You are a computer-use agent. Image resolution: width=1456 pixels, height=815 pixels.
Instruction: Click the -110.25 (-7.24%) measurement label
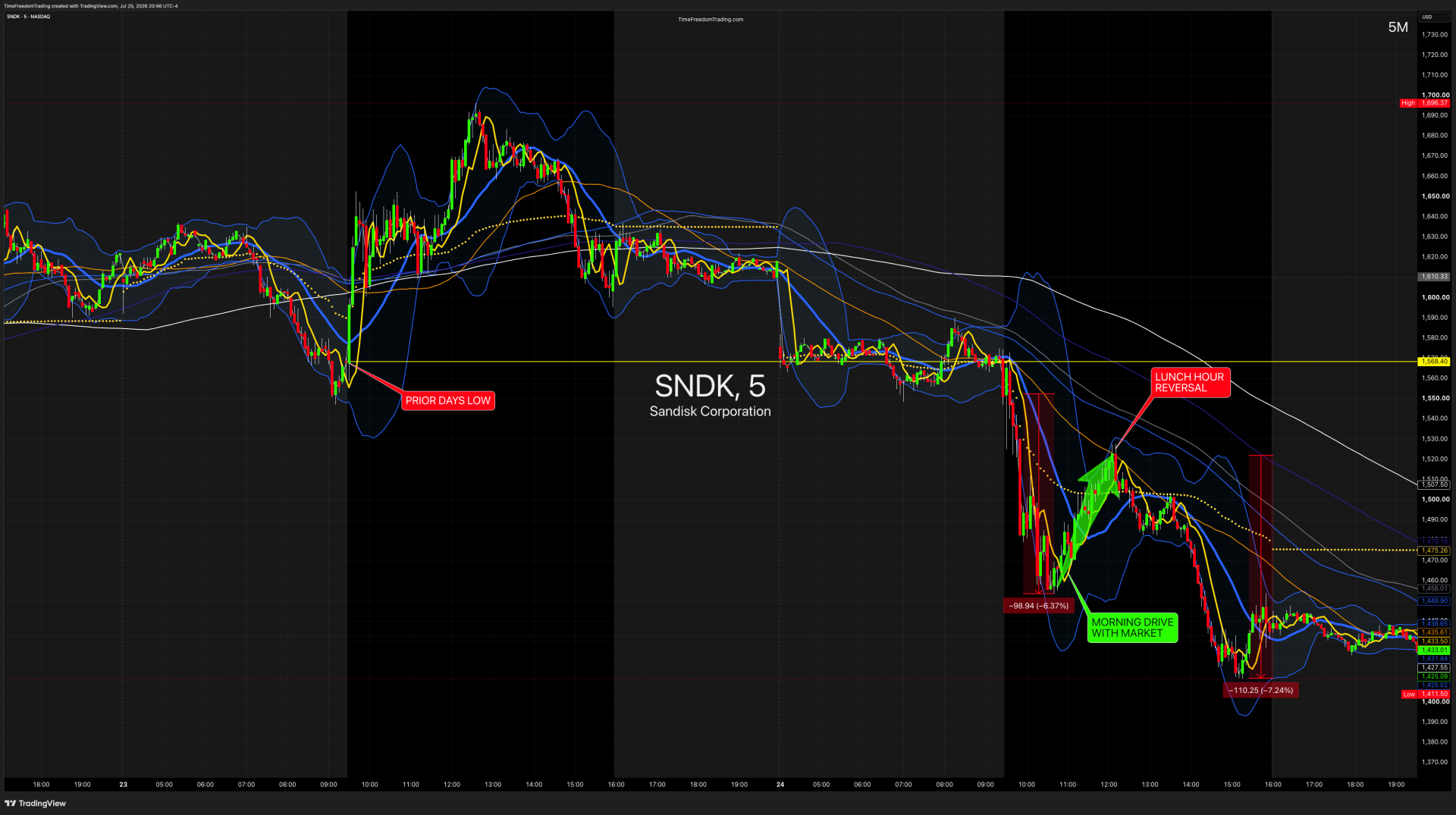[x=1260, y=690]
